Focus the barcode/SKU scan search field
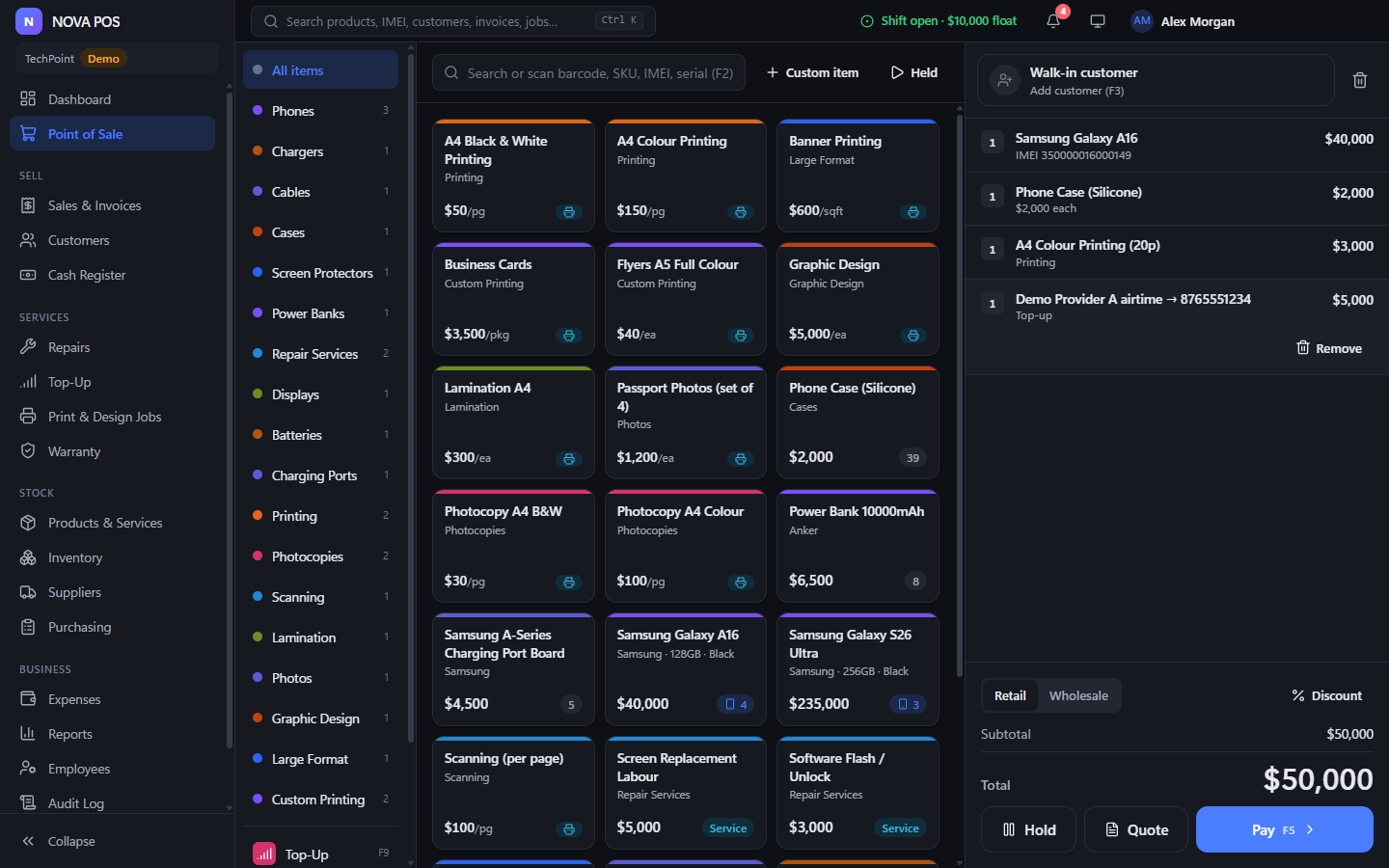The height and width of the screenshot is (868, 1389). pyautogui.click(x=589, y=72)
